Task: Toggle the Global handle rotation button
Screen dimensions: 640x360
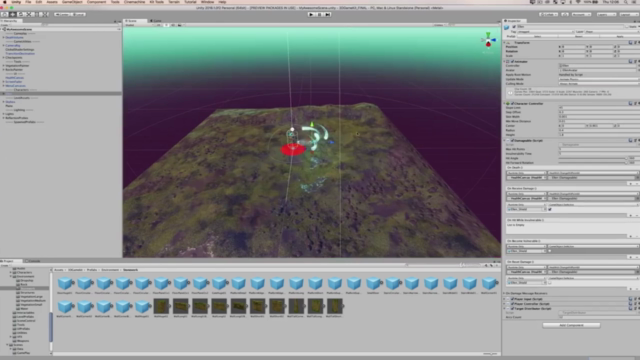Action: pyautogui.click(x=78, y=14)
